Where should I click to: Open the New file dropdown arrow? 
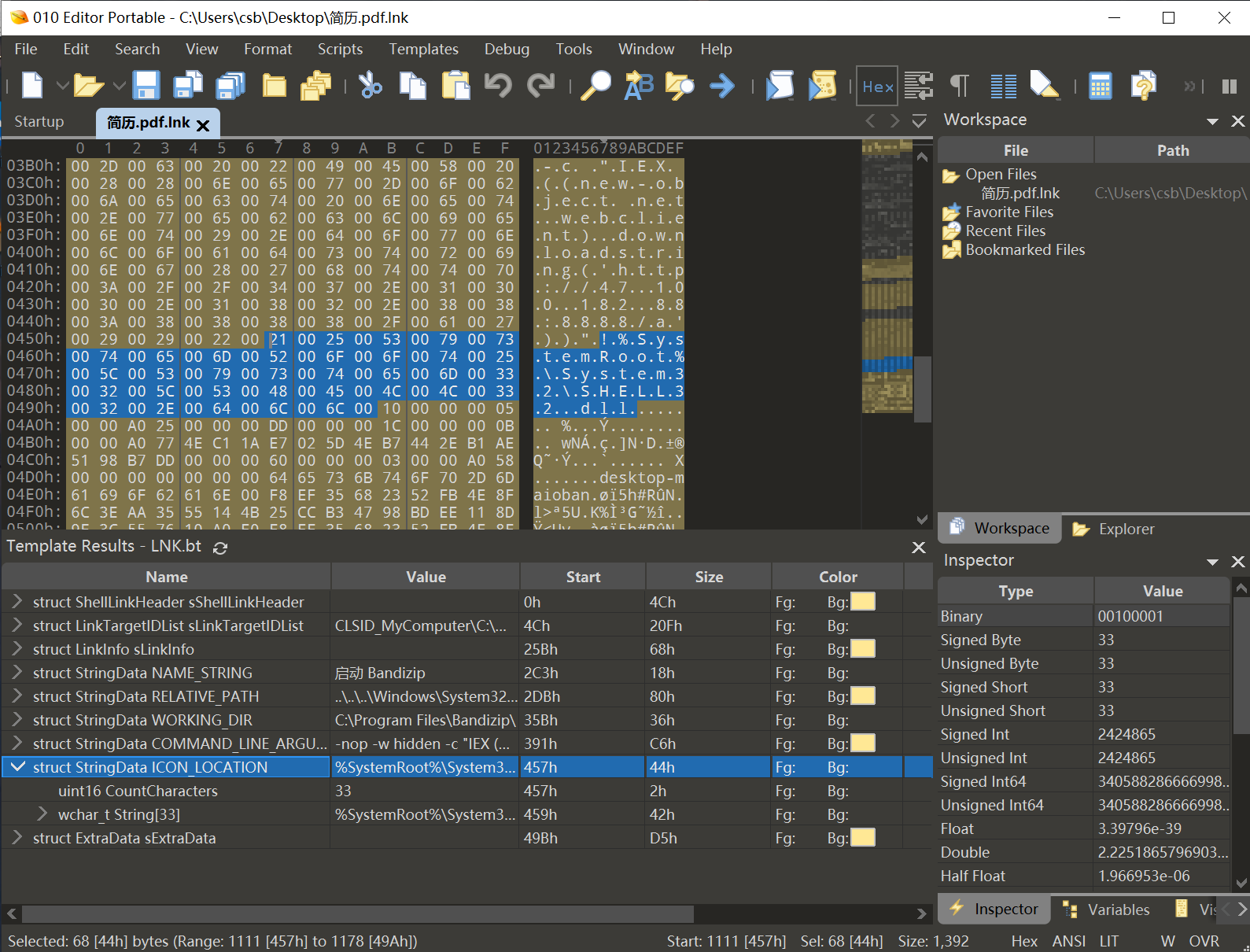tap(62, 85)
